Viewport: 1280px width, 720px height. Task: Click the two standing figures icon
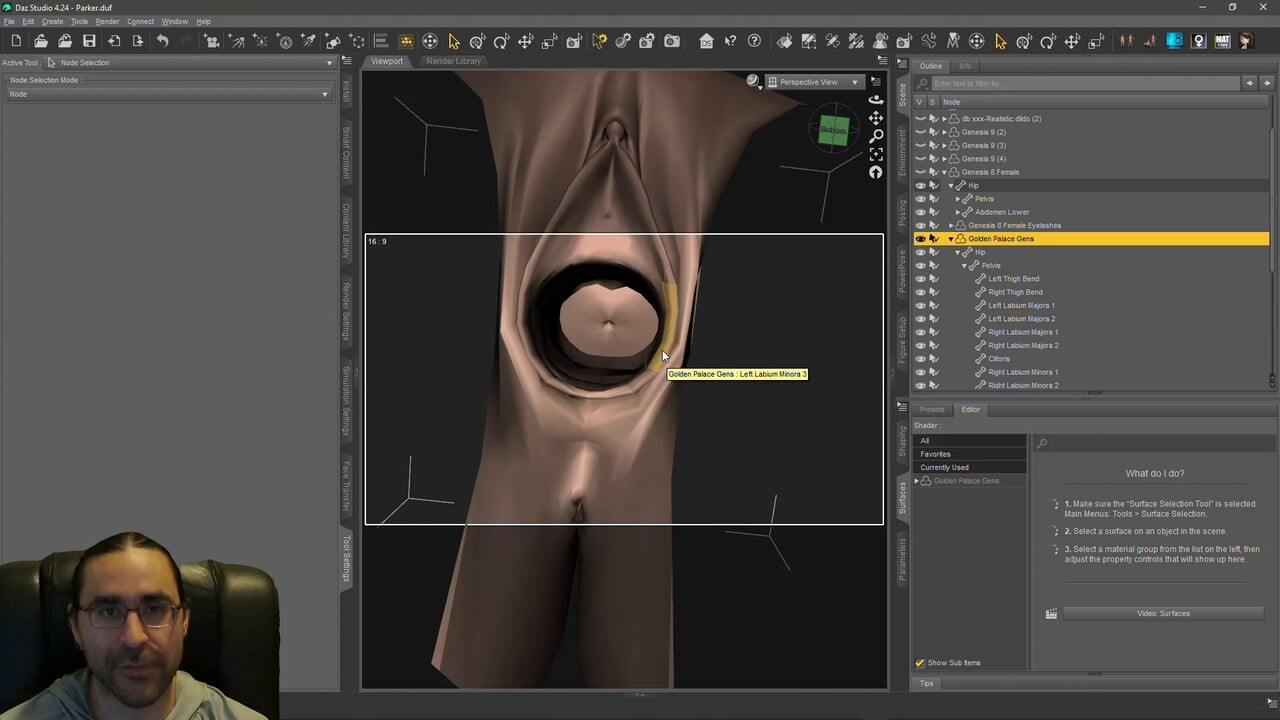point(1126,41)
